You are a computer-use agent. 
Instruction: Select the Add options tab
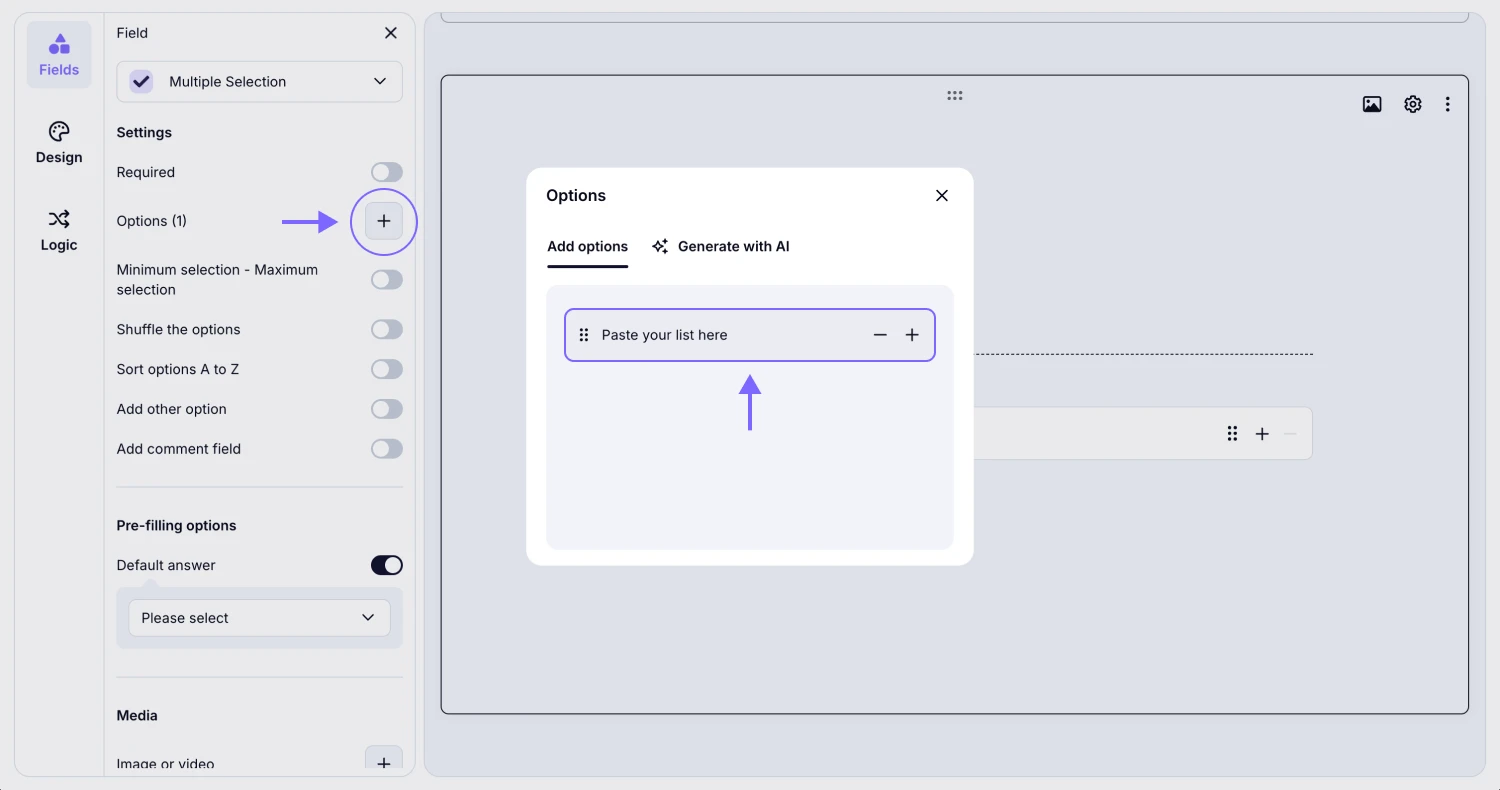click(587, 246)
